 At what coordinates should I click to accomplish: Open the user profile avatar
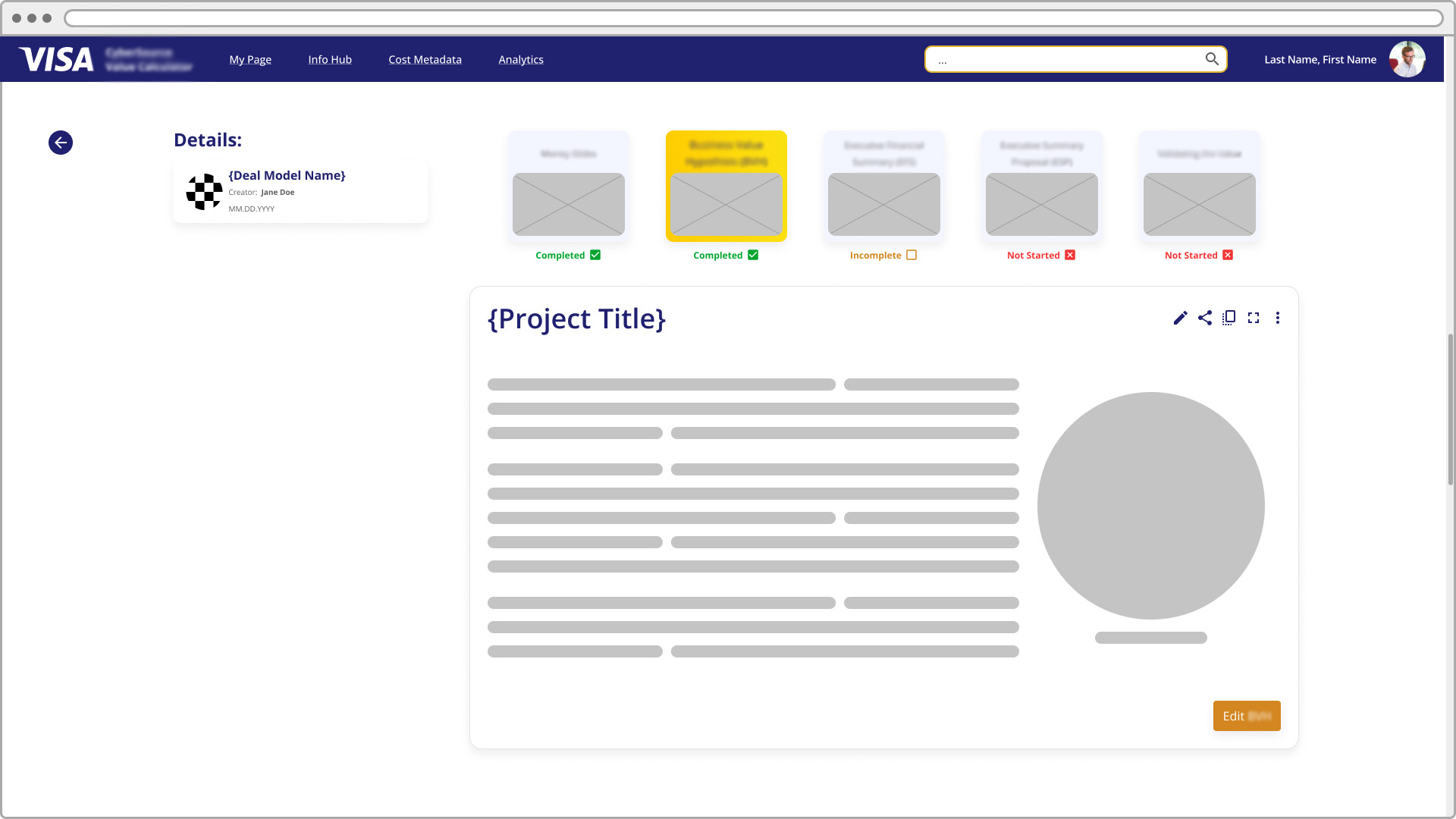pyautogui.click(x=1407, y=59)
